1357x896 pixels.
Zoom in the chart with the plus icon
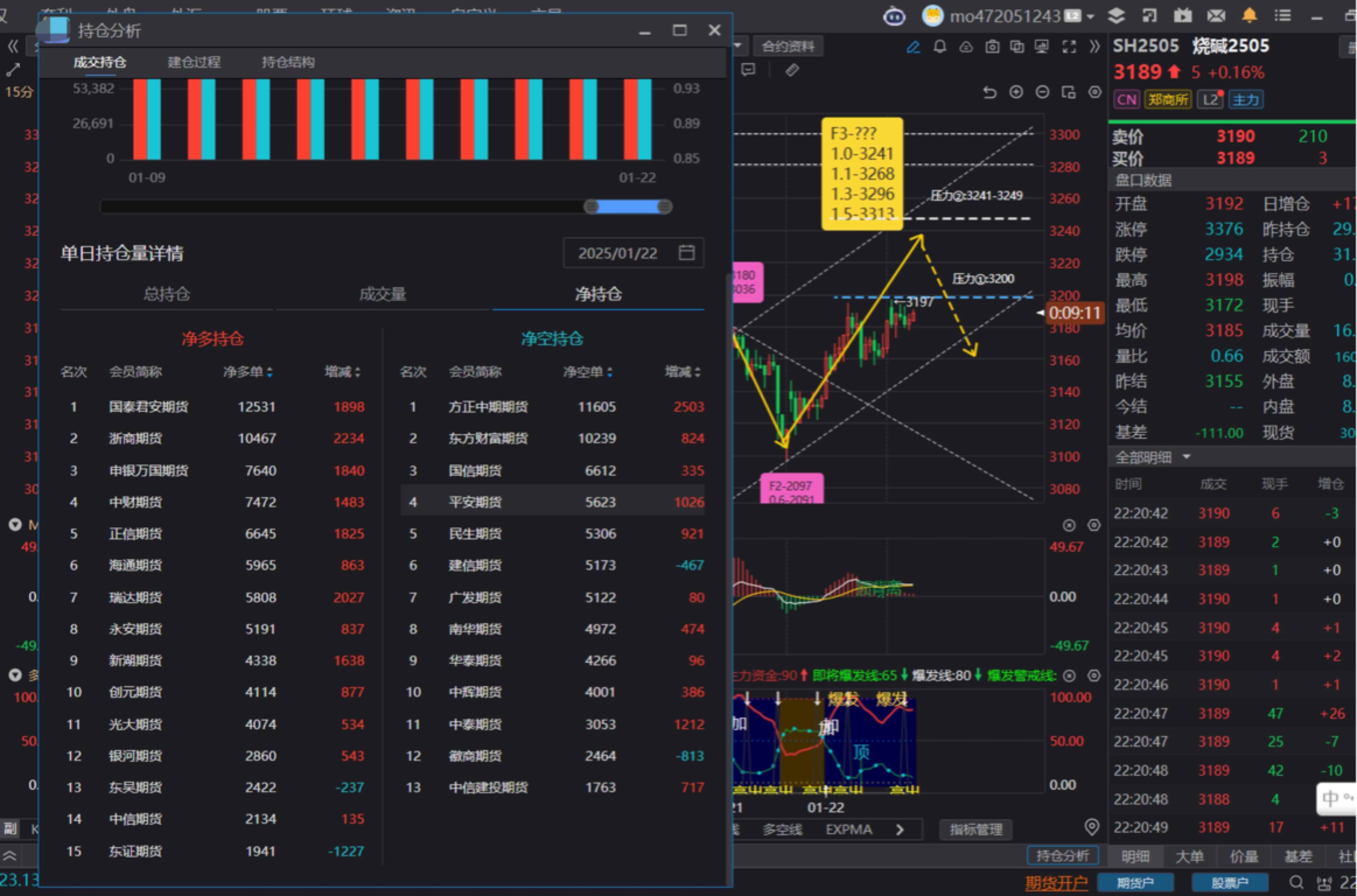click(1016, 92)
